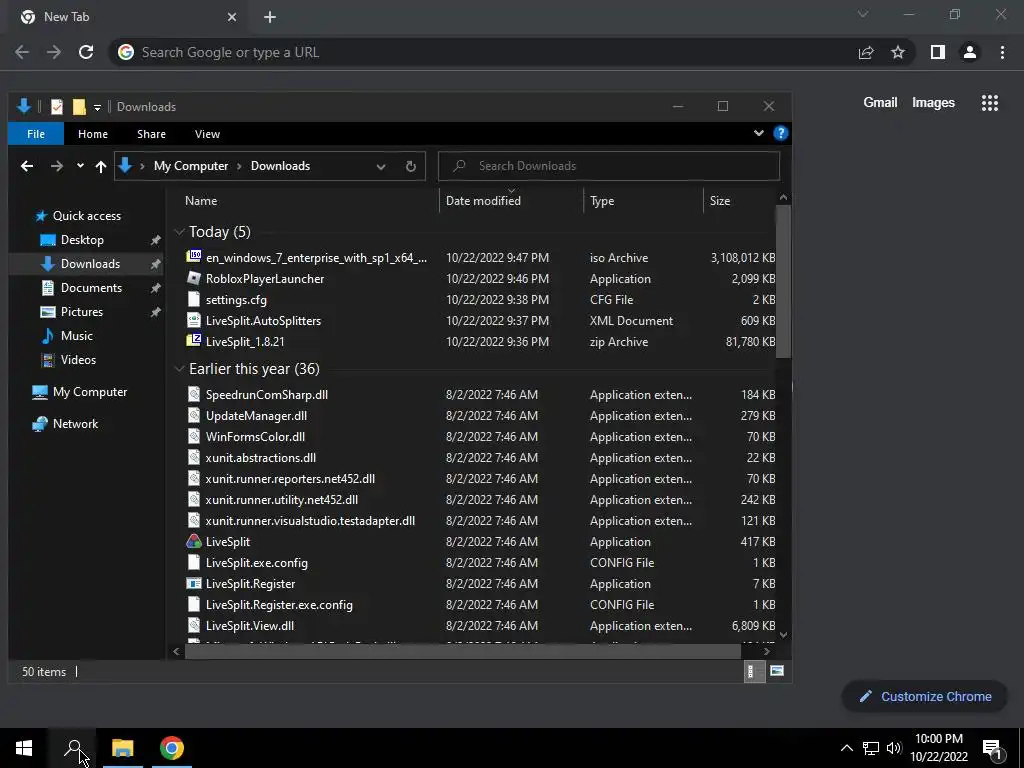This screenshot has height=768, width=1024.
Task: Click the Explorer help icon
Action: pyautogui.click(x=780, y=133)
